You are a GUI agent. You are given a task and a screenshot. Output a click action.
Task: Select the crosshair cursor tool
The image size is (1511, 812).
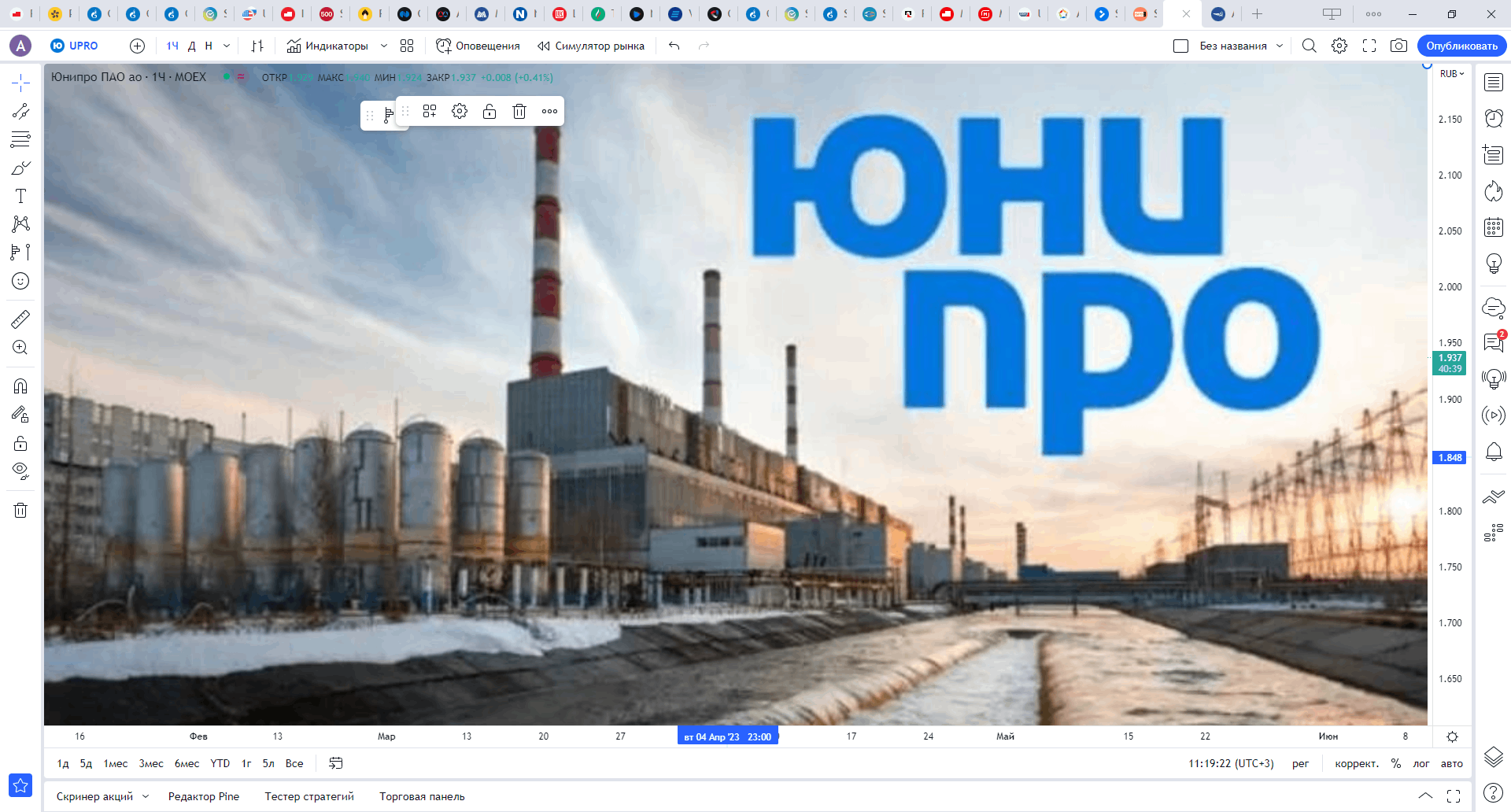click(x=20, y=83)
